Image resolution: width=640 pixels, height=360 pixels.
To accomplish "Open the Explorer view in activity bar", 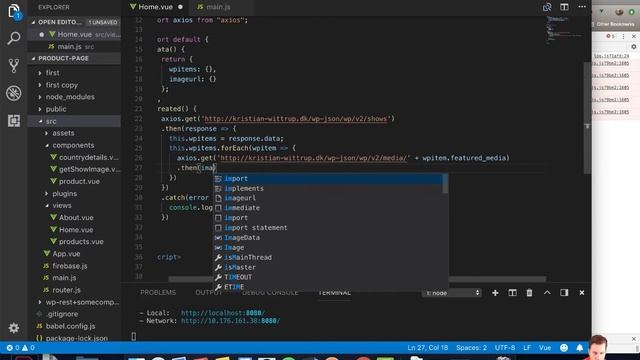I will coord(13,11).
